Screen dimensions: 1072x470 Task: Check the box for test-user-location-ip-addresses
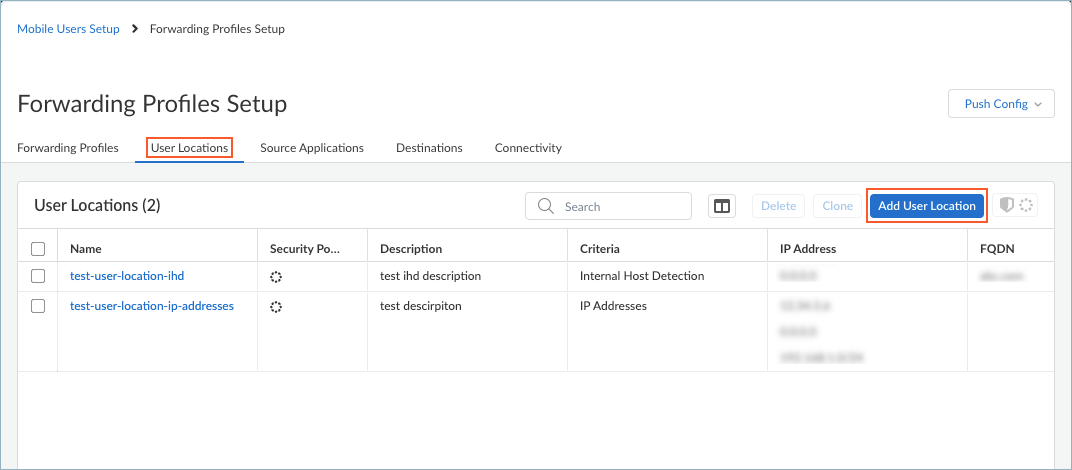38,306
